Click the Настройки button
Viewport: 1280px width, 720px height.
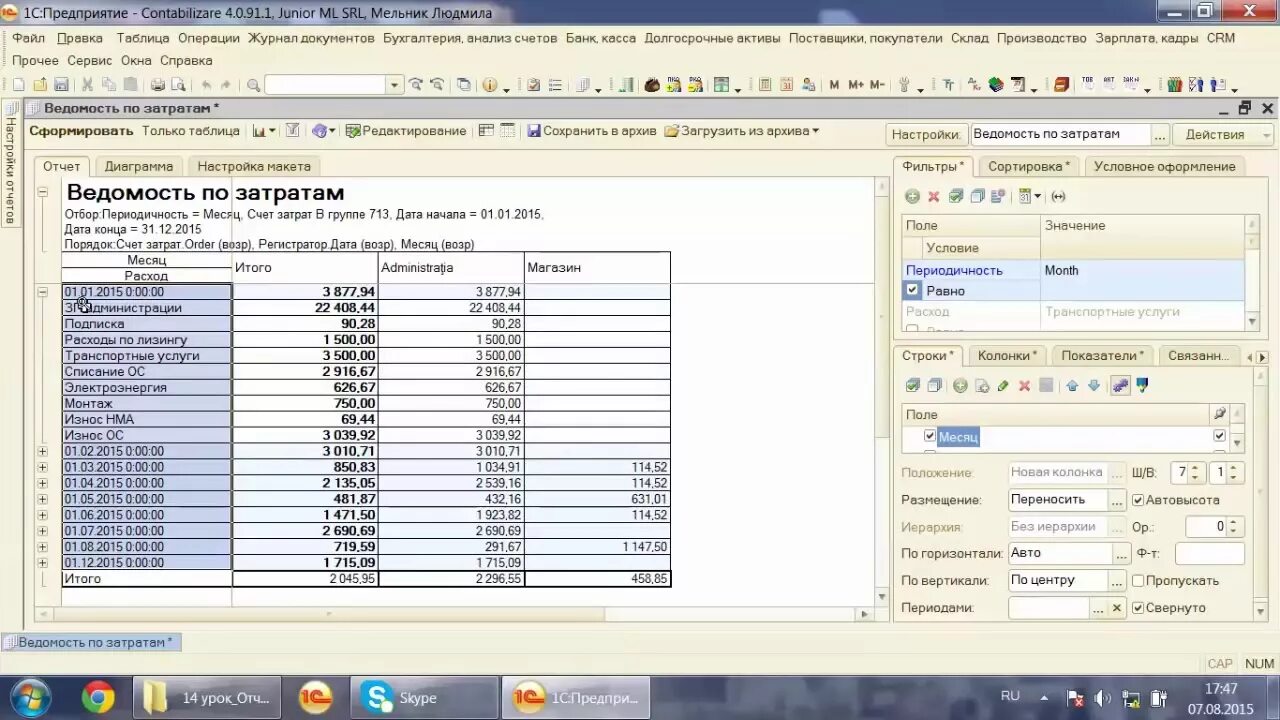coord(926,134)
